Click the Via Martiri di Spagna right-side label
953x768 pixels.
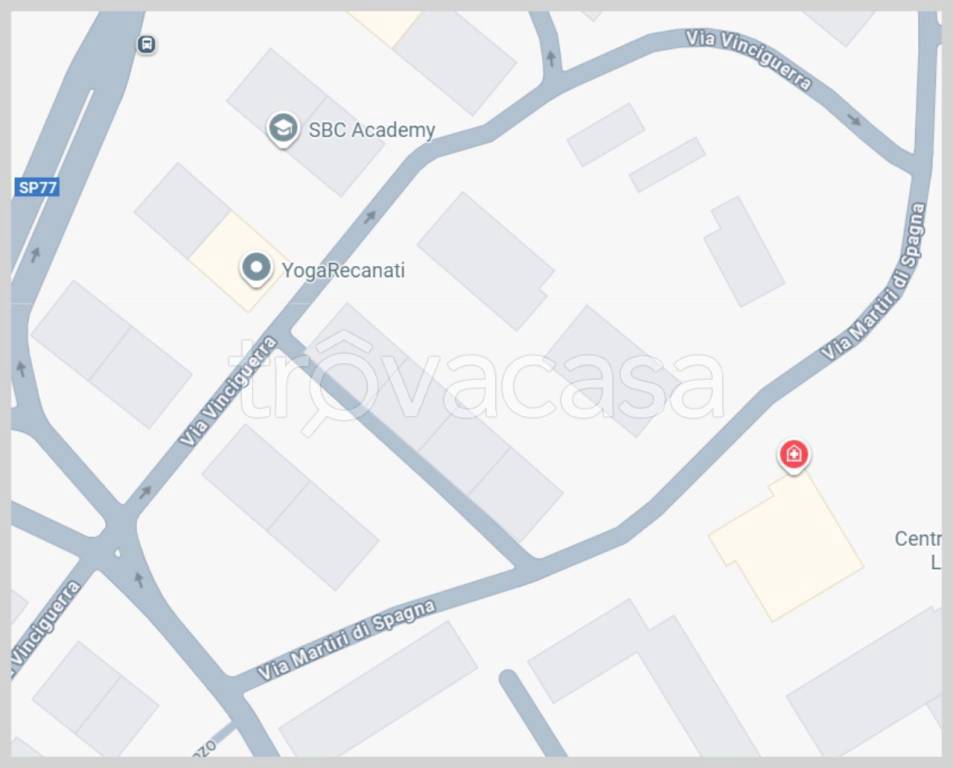point(873,282)
